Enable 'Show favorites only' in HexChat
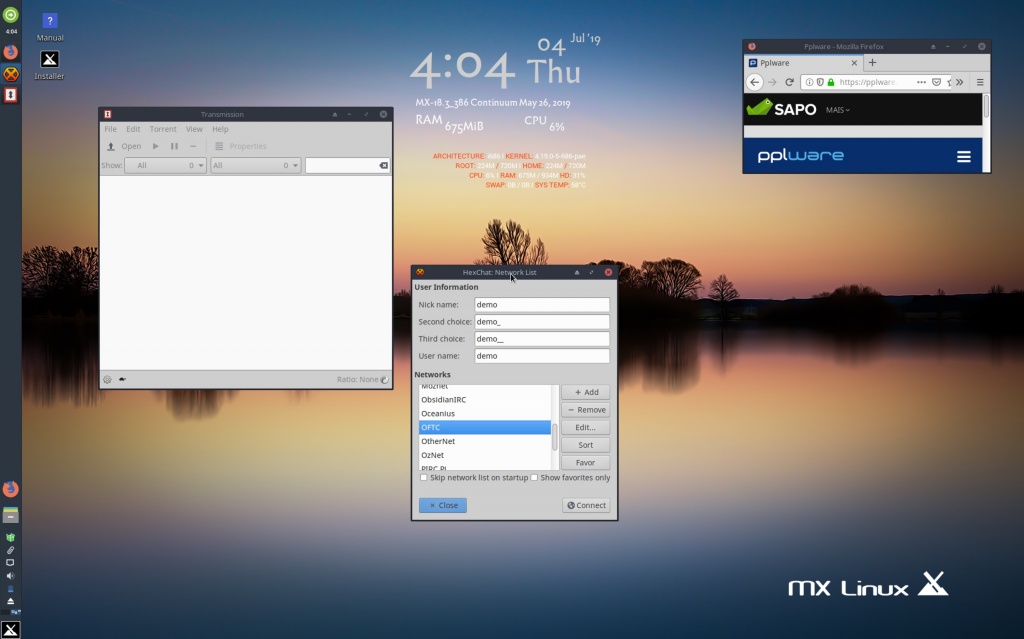1024x639 pixels. pos(535,478)
